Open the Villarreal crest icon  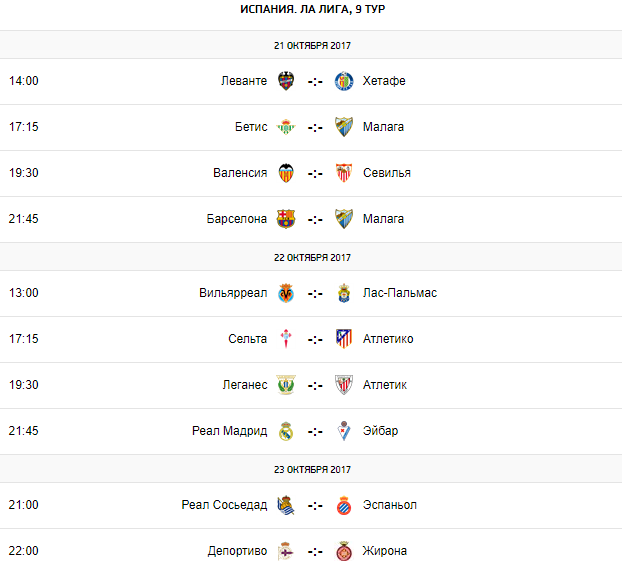[x=286, y=293]
